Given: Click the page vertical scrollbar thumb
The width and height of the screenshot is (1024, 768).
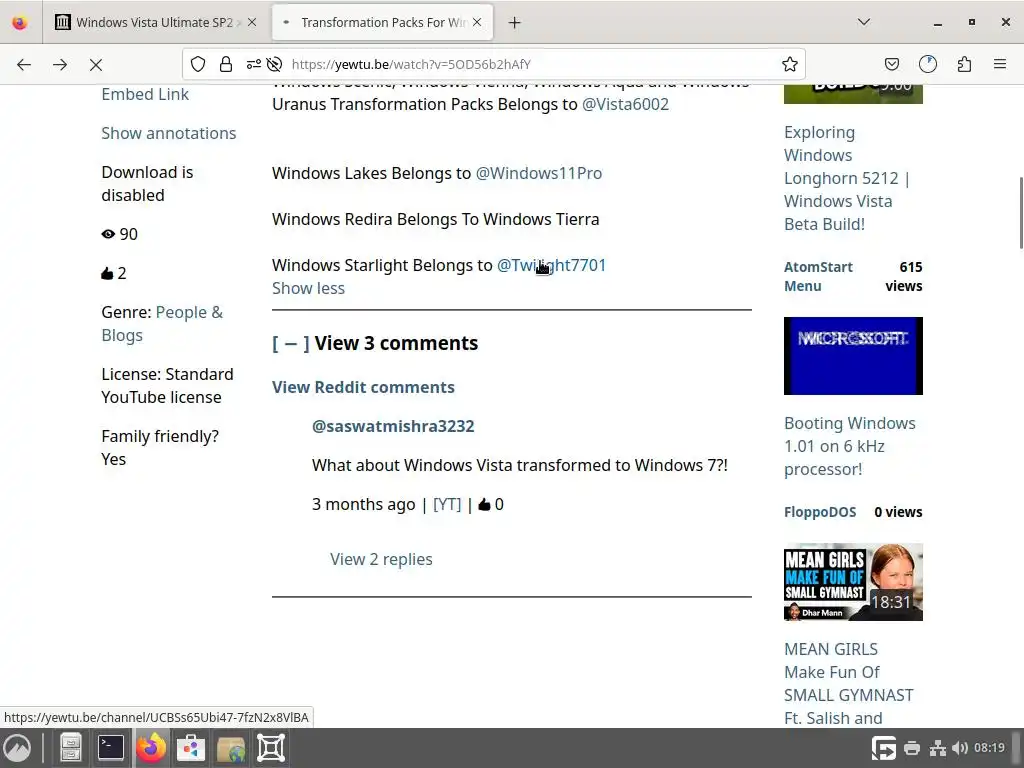Looking at the screenshot, I should [1021, 212].
